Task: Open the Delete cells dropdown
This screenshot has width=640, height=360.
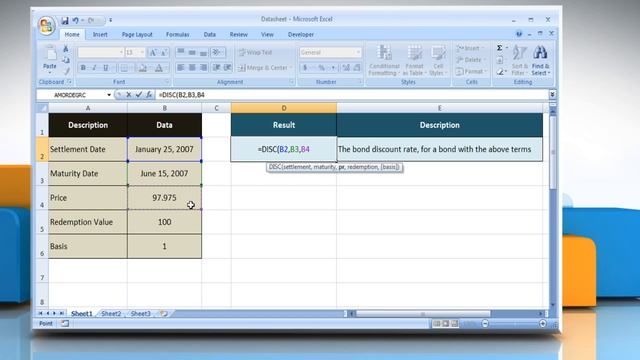Action: [470, 60]
